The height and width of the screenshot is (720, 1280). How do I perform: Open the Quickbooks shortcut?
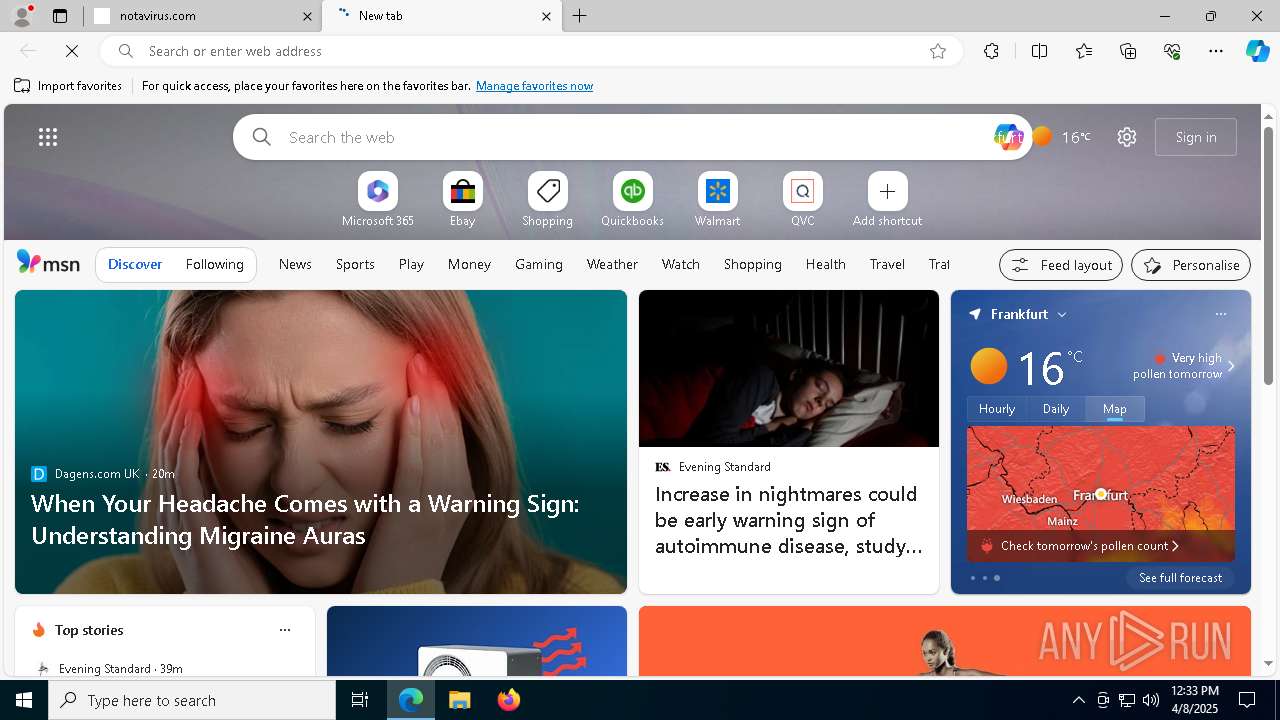click(632, 200)
